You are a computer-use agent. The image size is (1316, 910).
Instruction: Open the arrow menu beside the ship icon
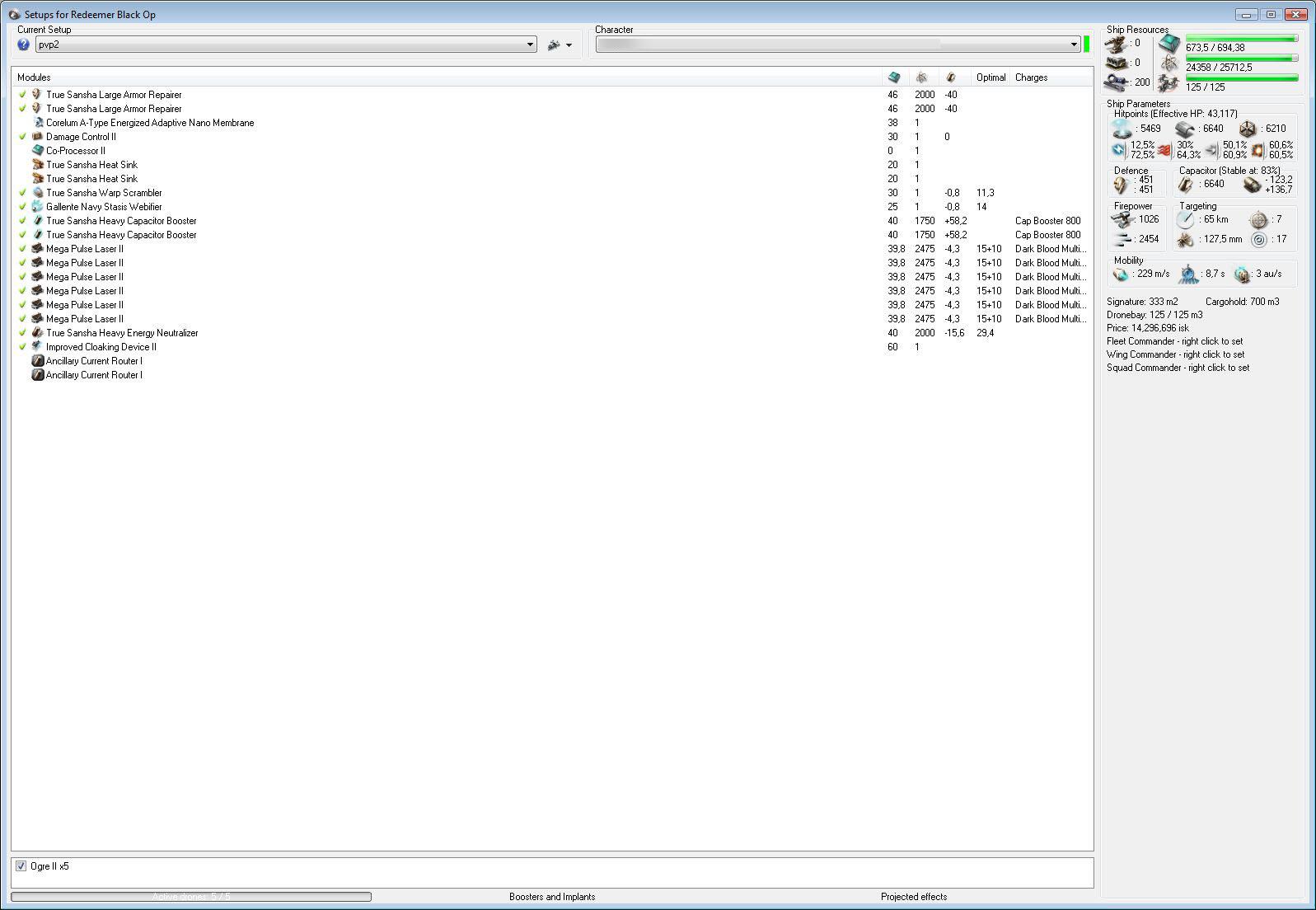(569, 45)
